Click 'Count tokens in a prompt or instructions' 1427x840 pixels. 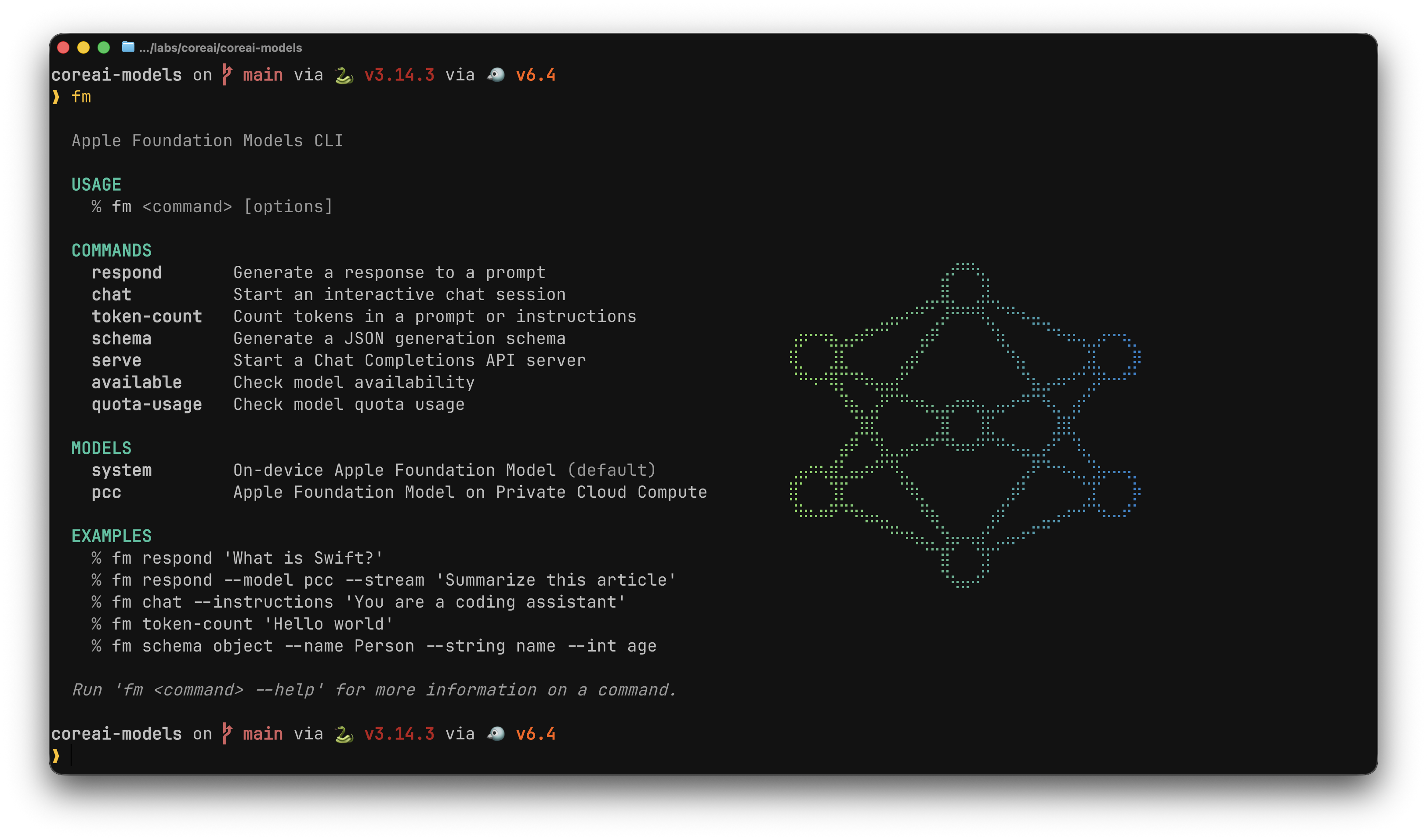coord(435,317)
